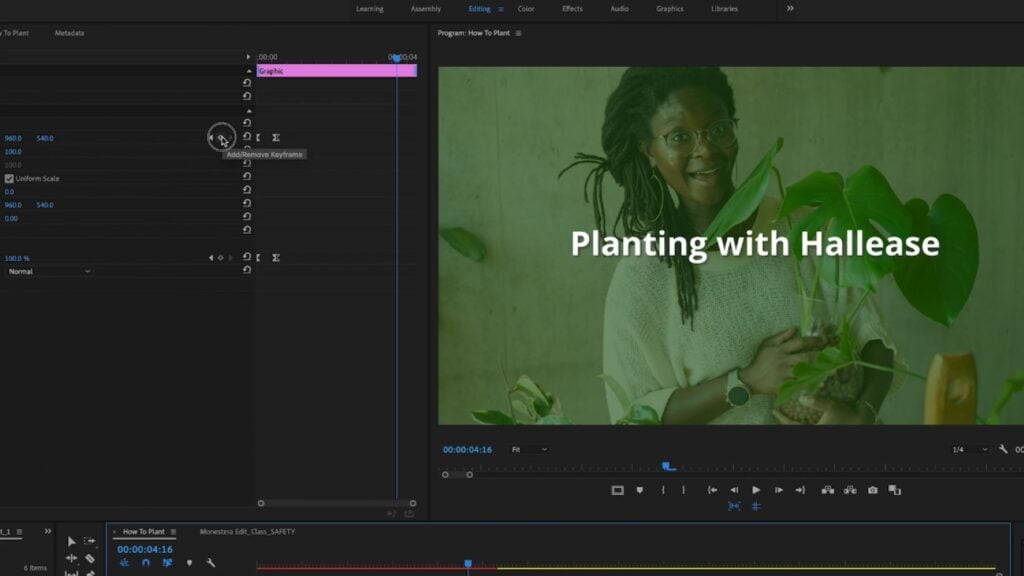Choose the Selection arrow tool
This screenshot has height=576, width=1024.
[71, 542]
